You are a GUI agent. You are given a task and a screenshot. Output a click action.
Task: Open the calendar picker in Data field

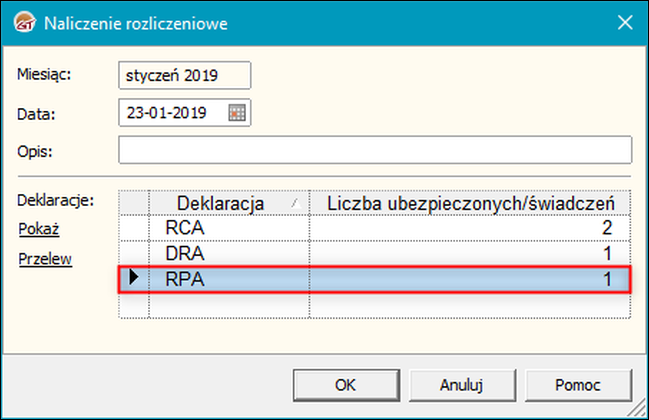pyautogui.click(x=237, y=113)
